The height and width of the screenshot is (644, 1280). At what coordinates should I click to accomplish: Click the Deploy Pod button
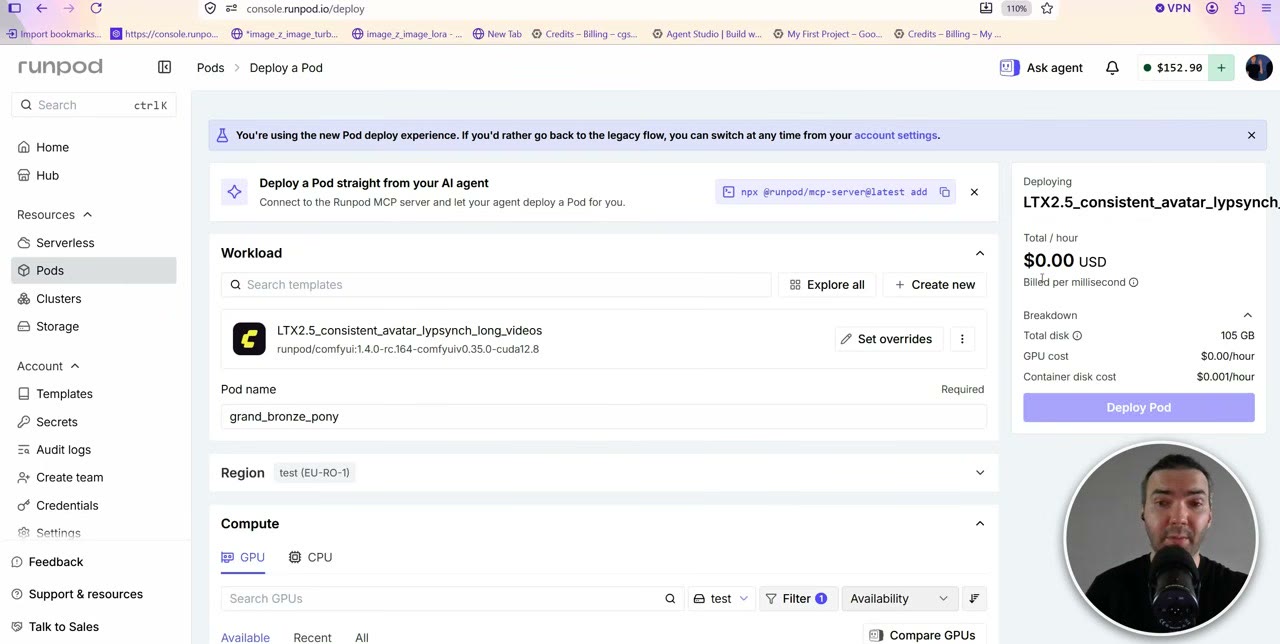tap(1138, 407)
